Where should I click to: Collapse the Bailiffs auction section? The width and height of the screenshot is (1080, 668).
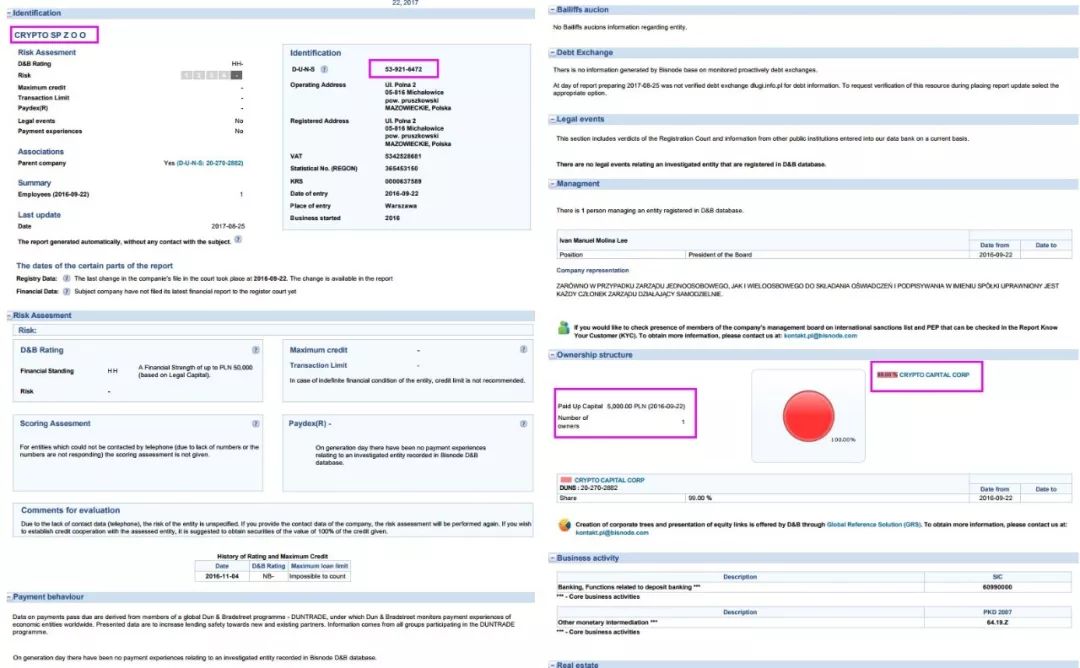(552, 10)
